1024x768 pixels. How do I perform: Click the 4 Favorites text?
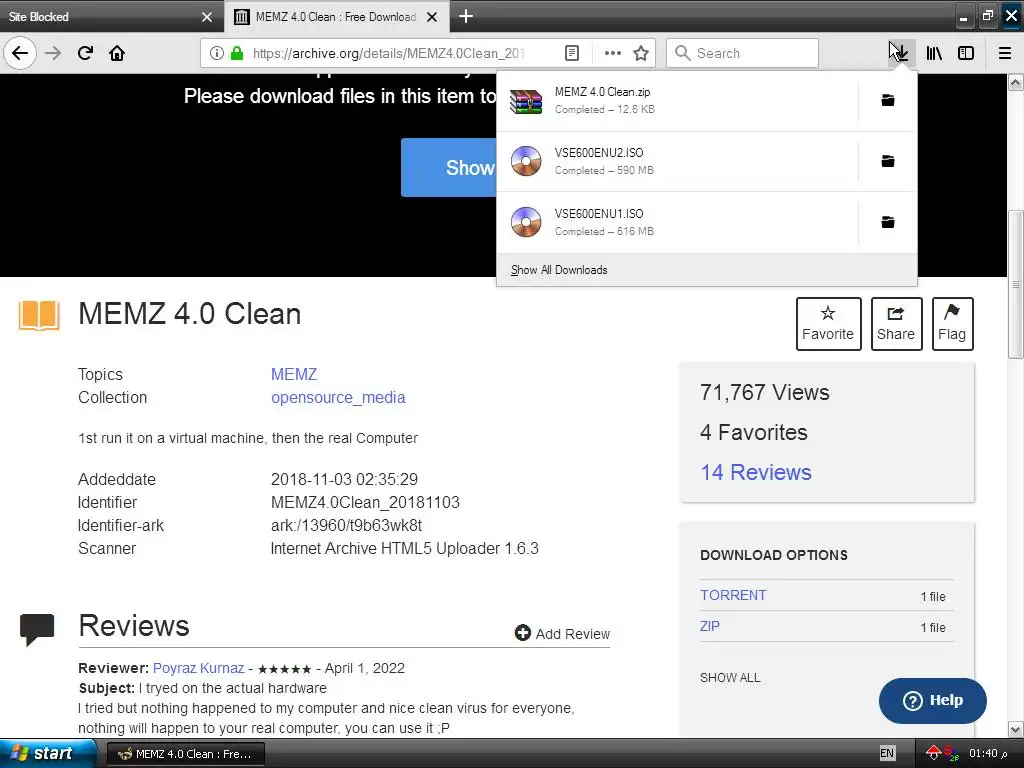(x=754, y=432)
